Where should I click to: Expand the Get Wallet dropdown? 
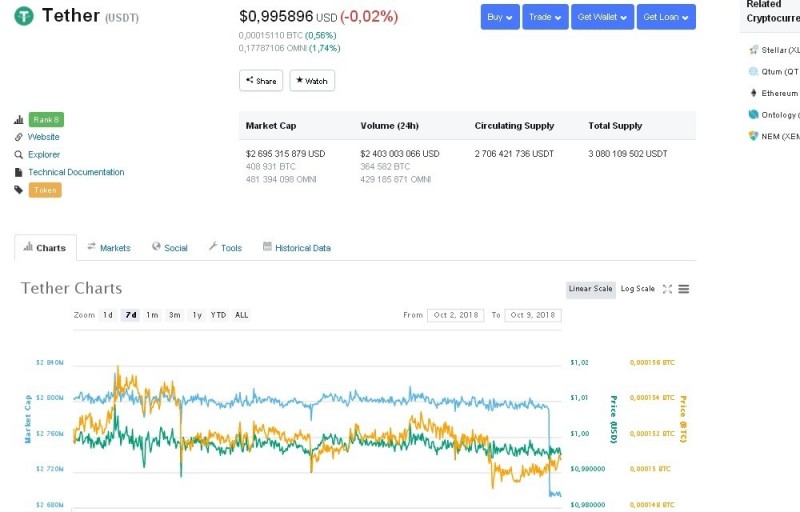(x=602, y=17)
